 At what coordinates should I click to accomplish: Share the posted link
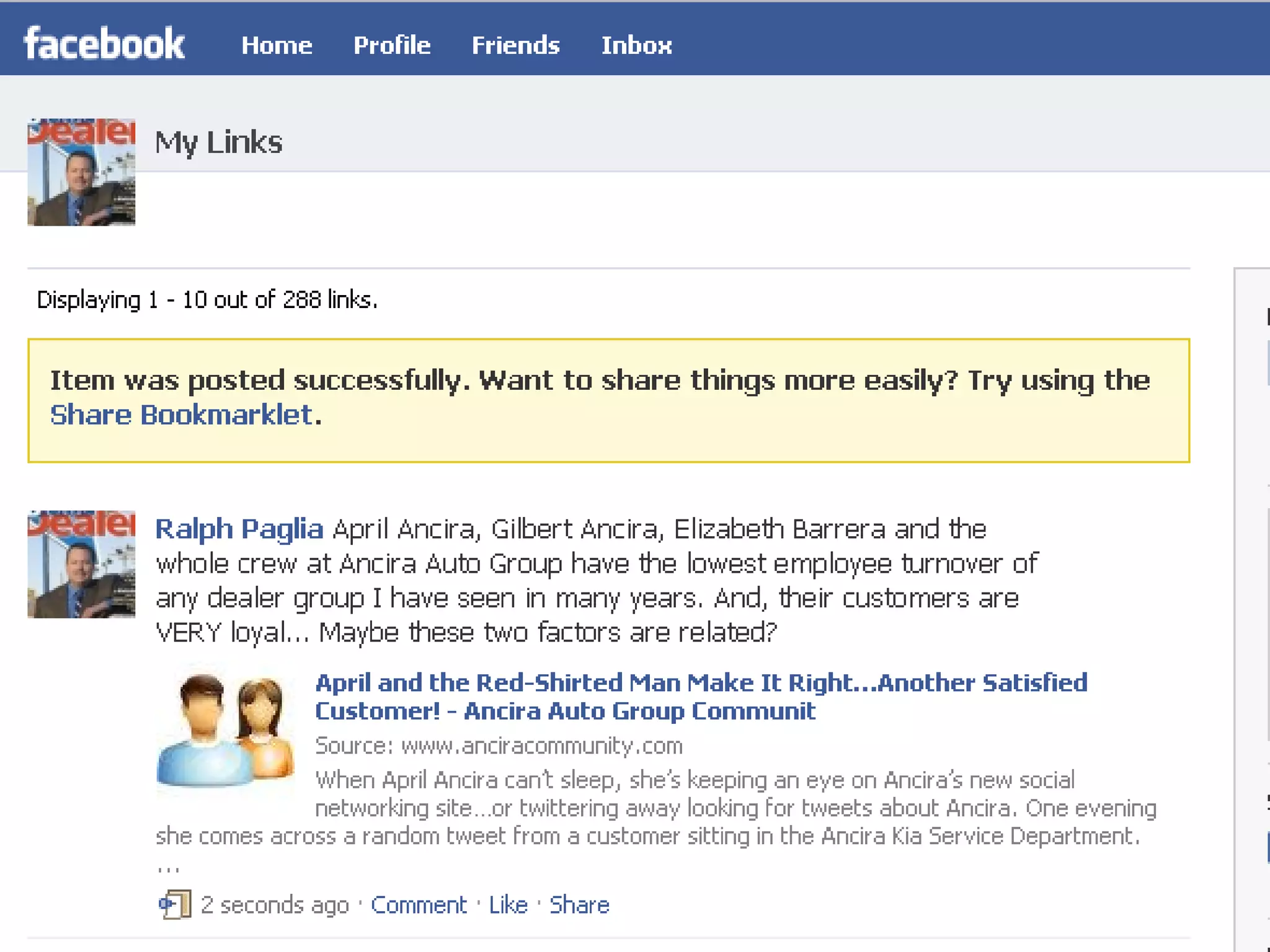click(579, 905)
